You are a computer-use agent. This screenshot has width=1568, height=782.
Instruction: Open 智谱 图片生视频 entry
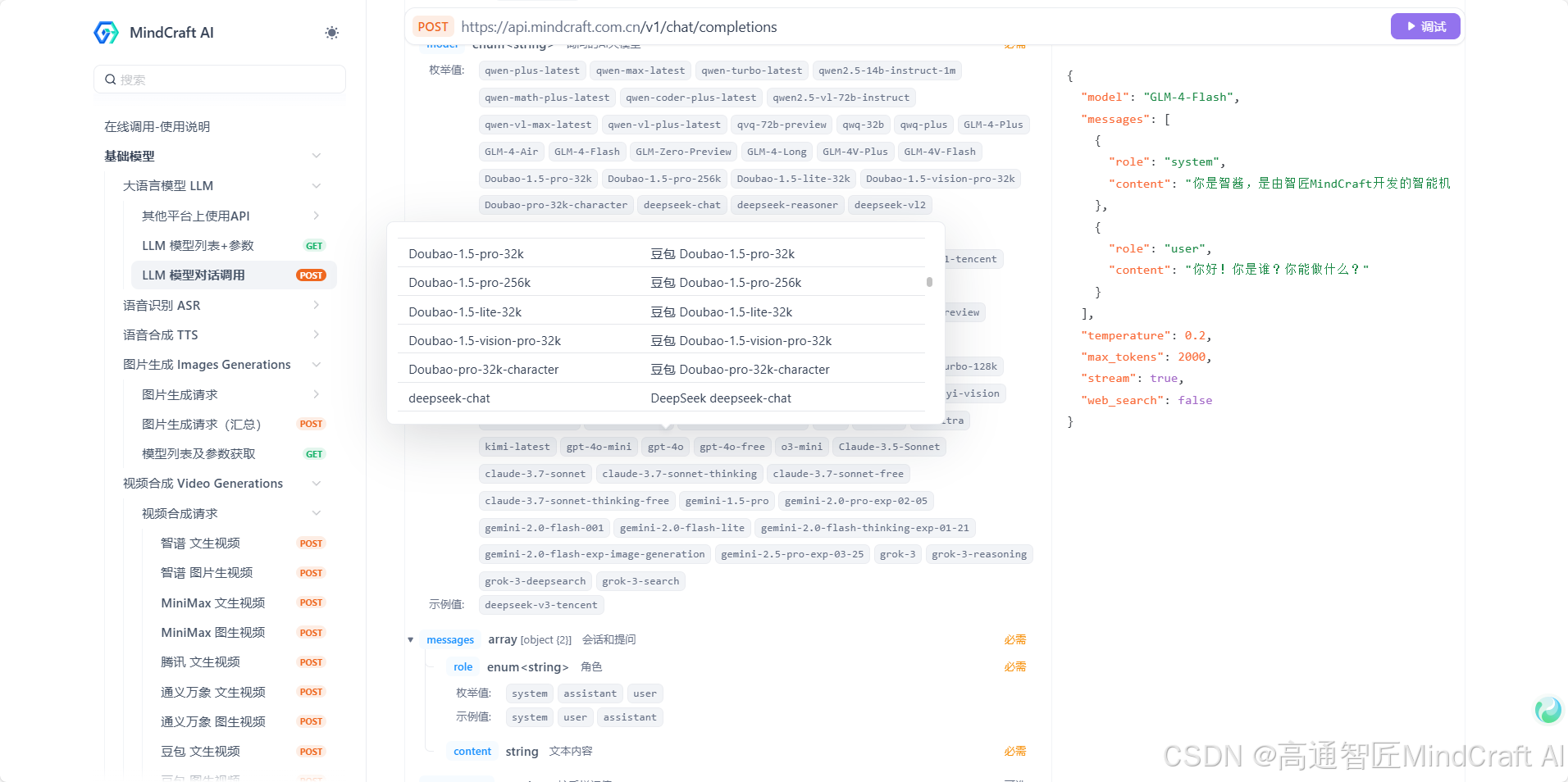coord(244,573)
